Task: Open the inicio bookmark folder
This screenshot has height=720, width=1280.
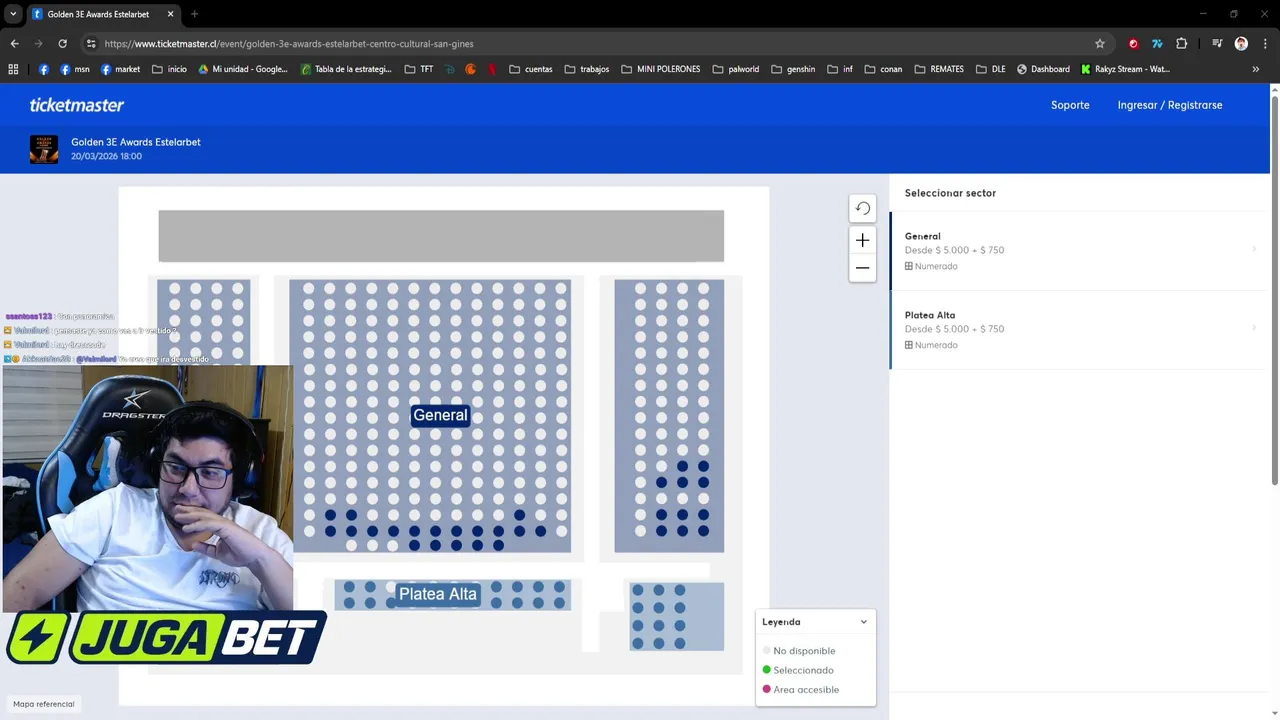Action: (169, 69)
